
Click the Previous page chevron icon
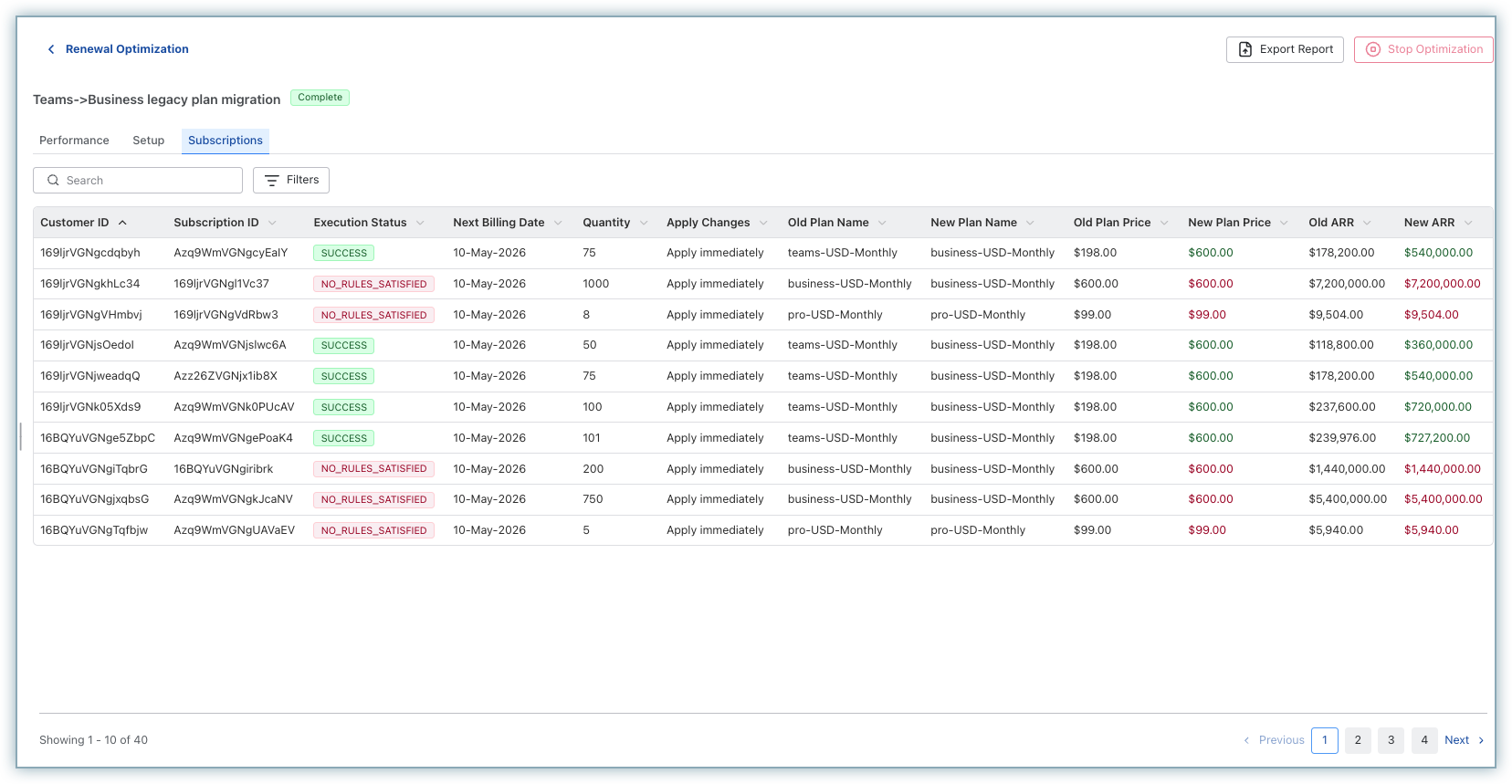pos(1246,740)
